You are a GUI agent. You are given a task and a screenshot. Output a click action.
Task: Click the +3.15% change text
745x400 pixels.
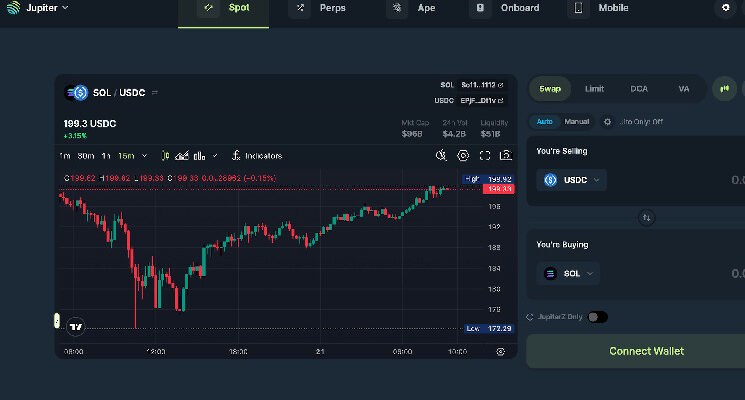click(75, 136)
